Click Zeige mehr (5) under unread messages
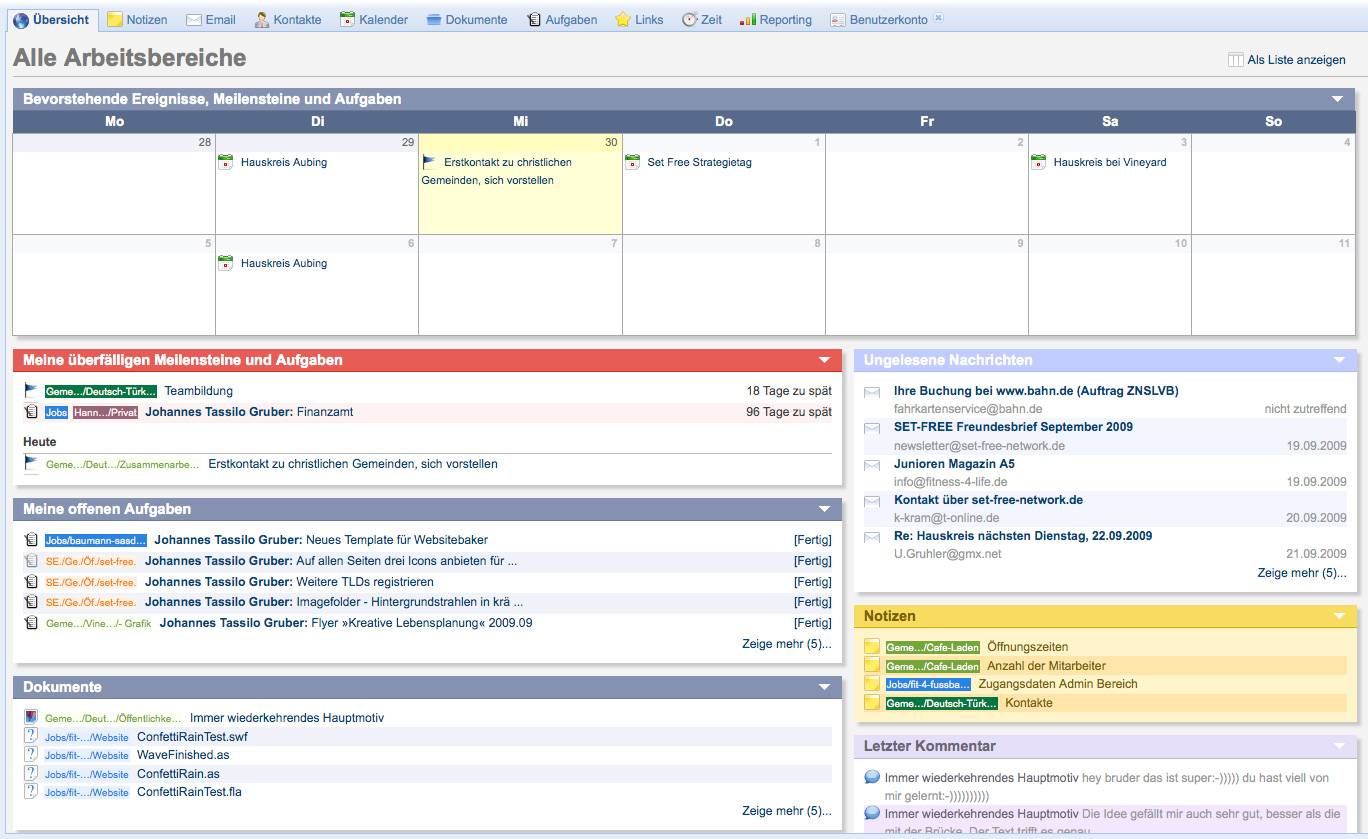Viewport: 1368px width, 839px height. (1301, 573)
